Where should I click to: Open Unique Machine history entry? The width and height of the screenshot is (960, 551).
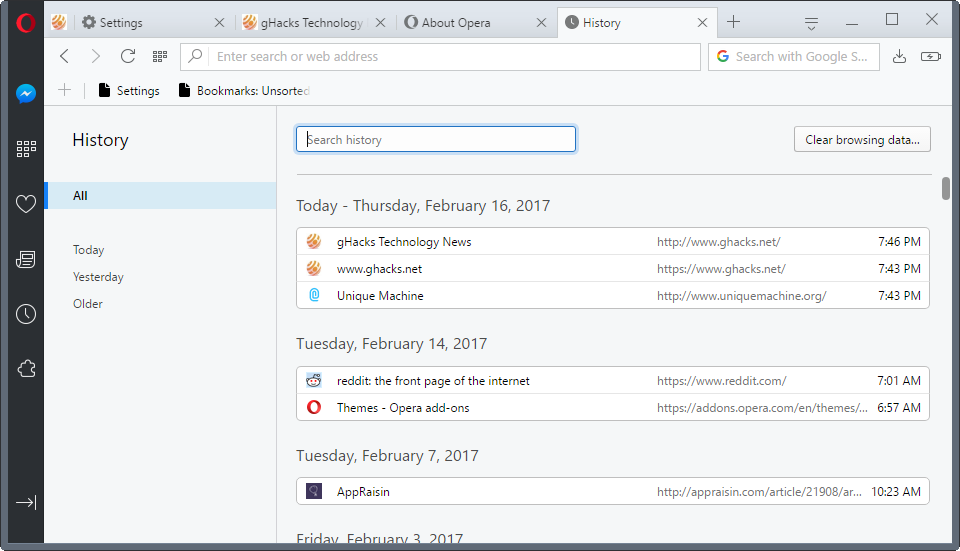click(x=613, y=295)
